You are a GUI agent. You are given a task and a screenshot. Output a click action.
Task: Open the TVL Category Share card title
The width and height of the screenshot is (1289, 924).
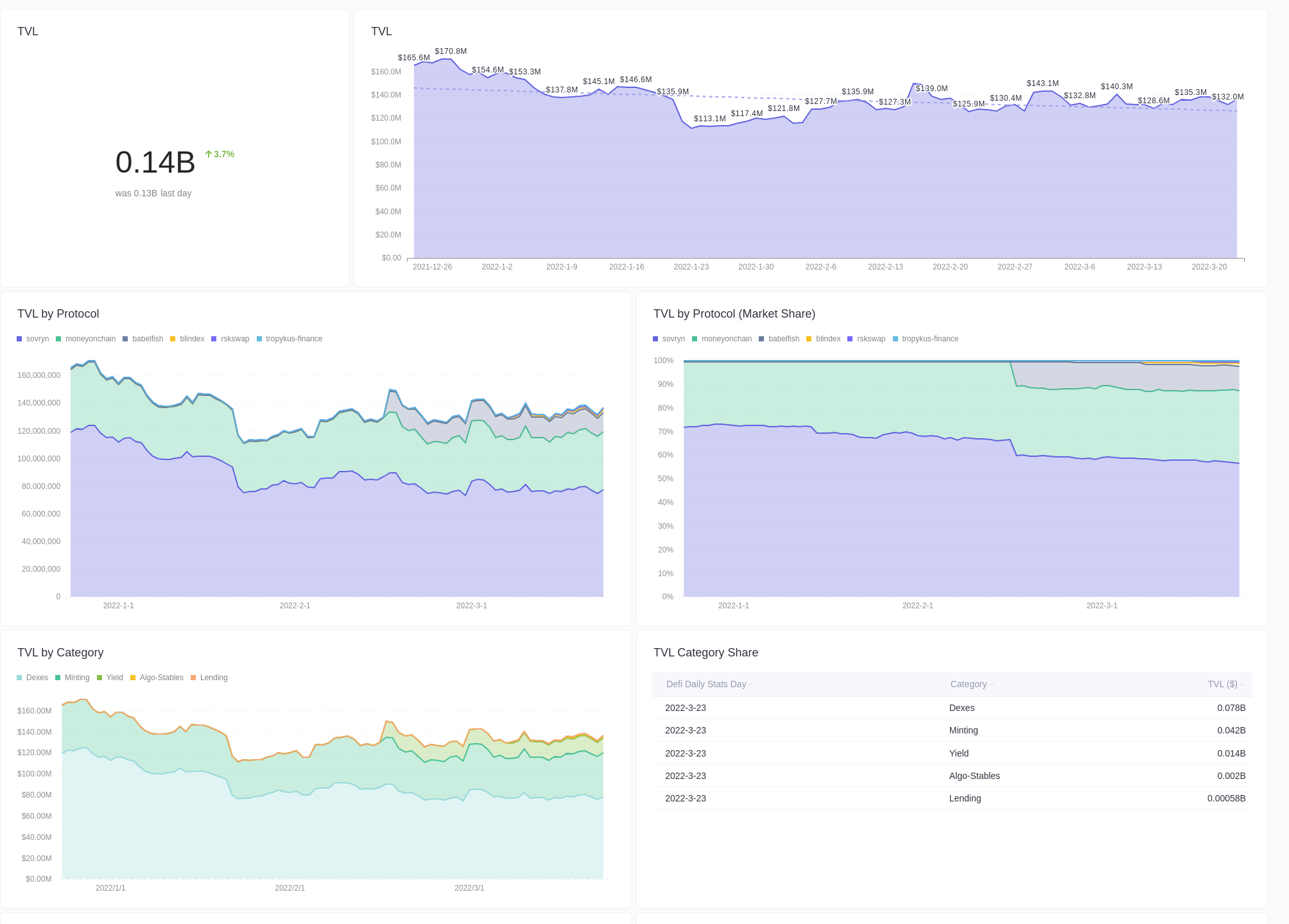(x=705, y=653)
